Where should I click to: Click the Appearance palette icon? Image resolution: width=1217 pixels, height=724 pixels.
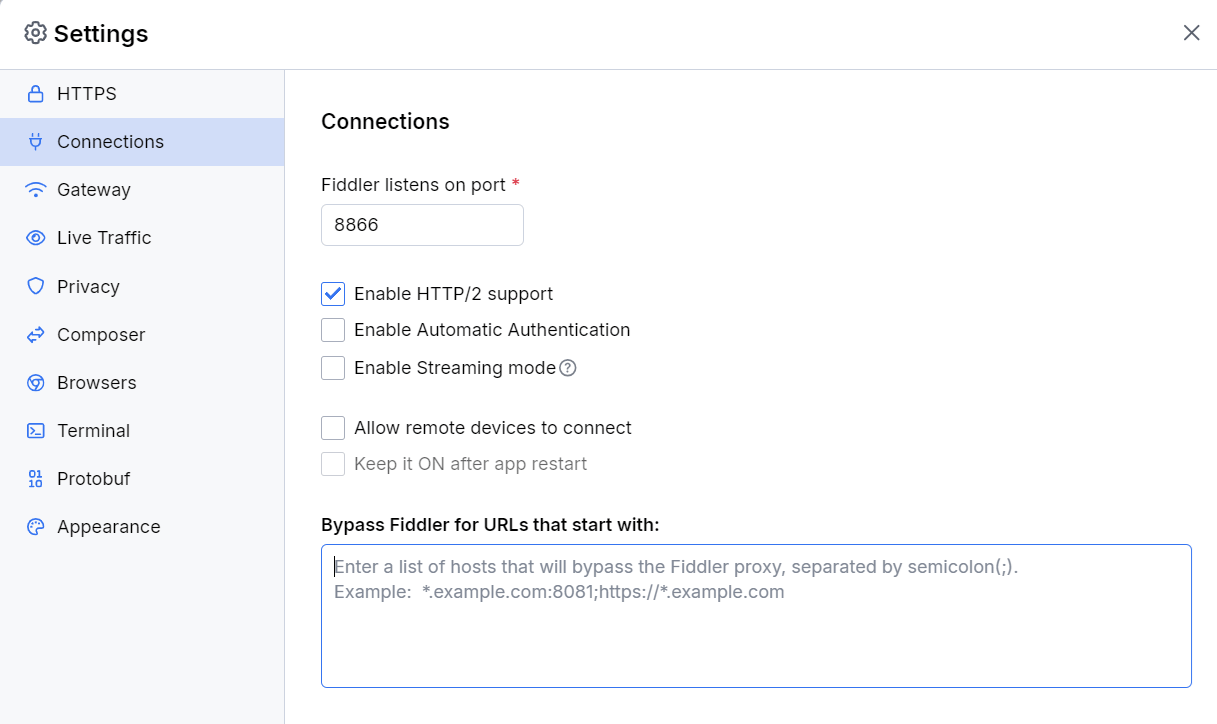click(34, 526)
